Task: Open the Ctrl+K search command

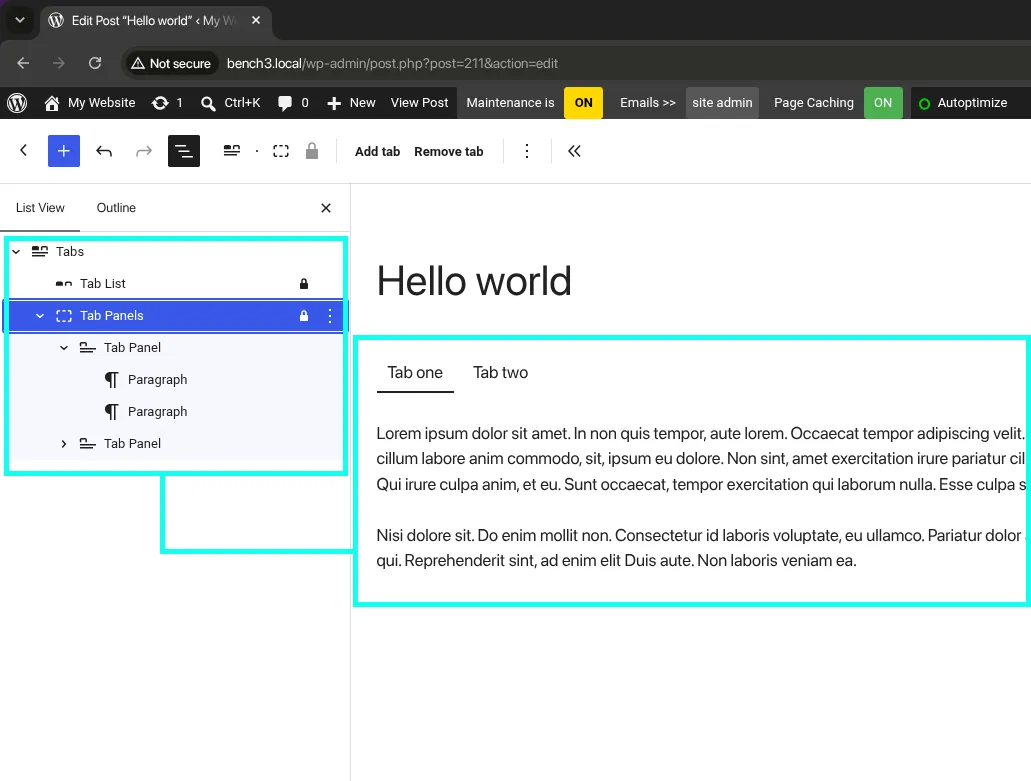Action: [x=231, y=103]
